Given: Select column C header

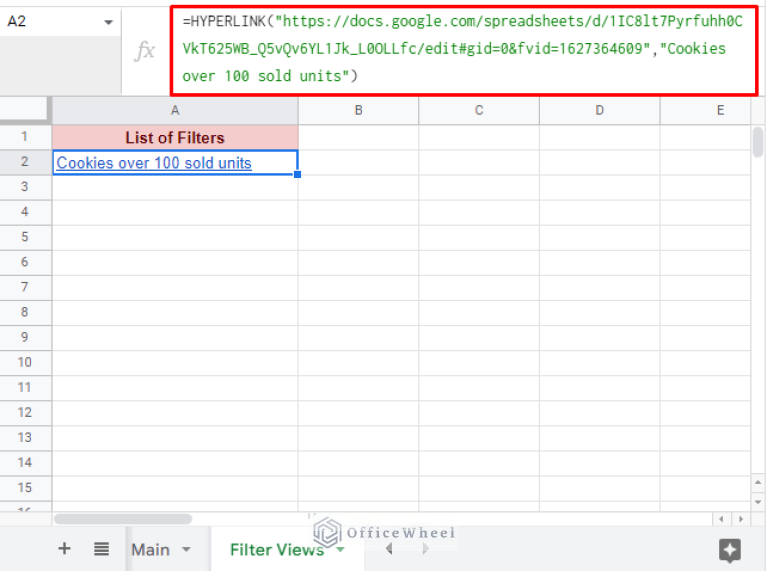Looking at the screenshot, I should [x=479, y=111].
